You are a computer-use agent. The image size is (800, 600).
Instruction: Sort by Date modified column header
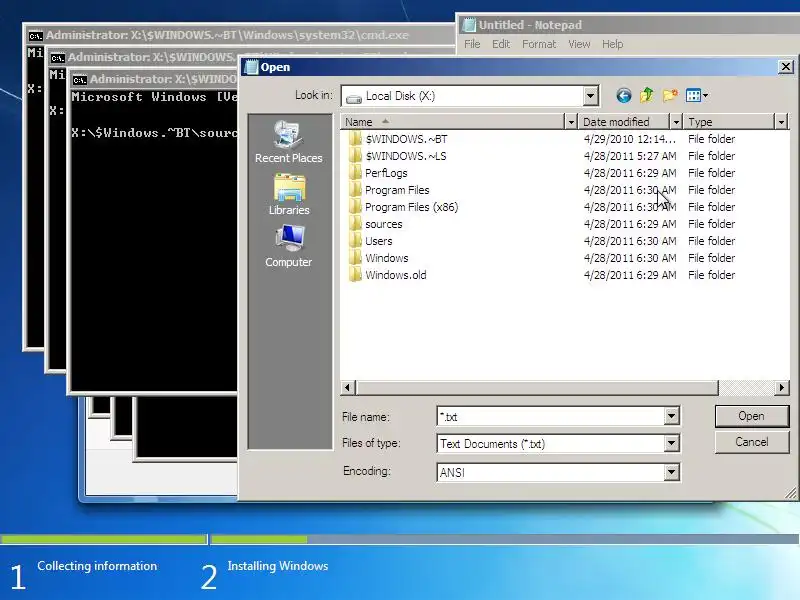pos(624,122)
